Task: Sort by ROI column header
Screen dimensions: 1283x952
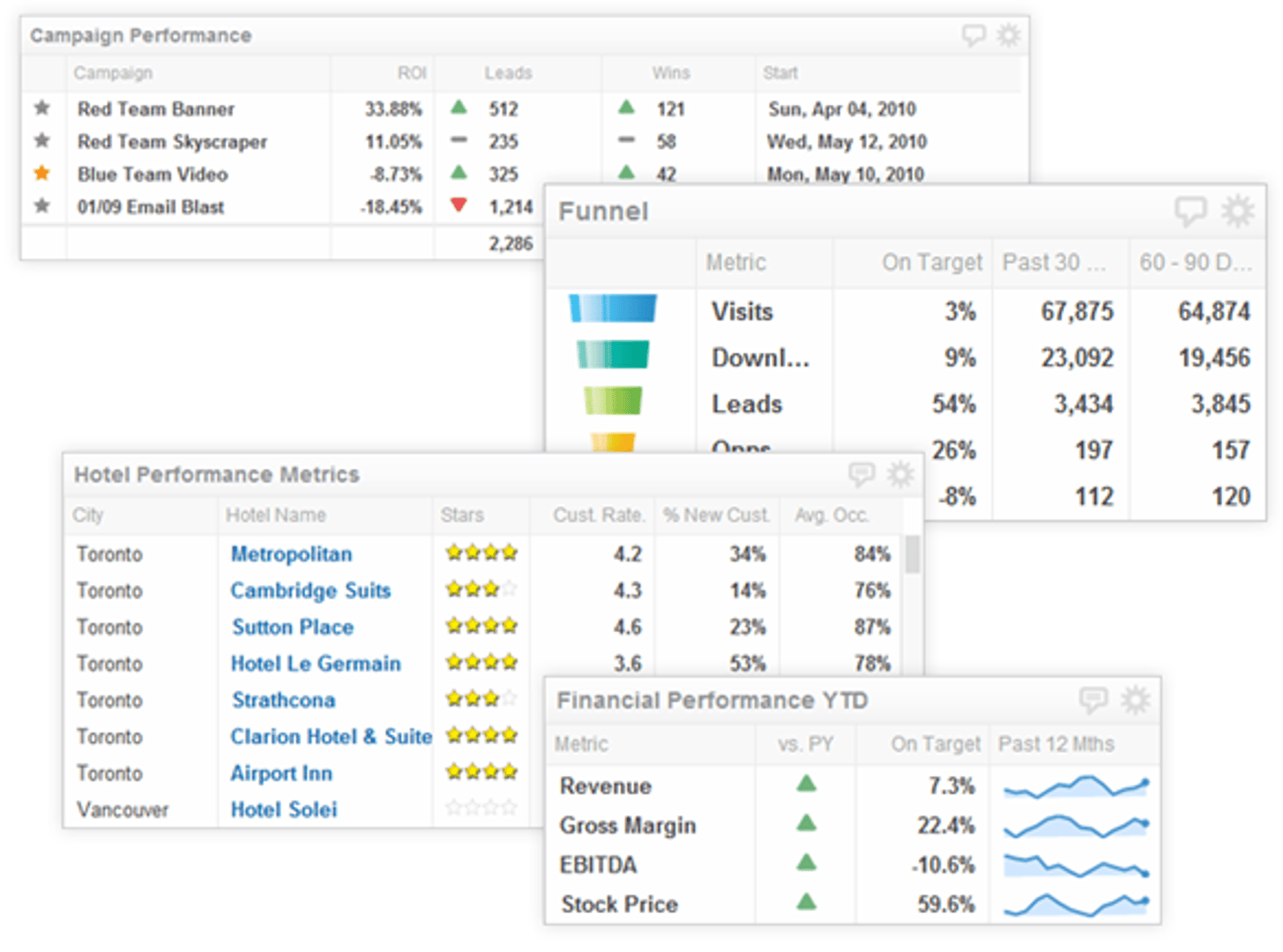Action: 412,73
